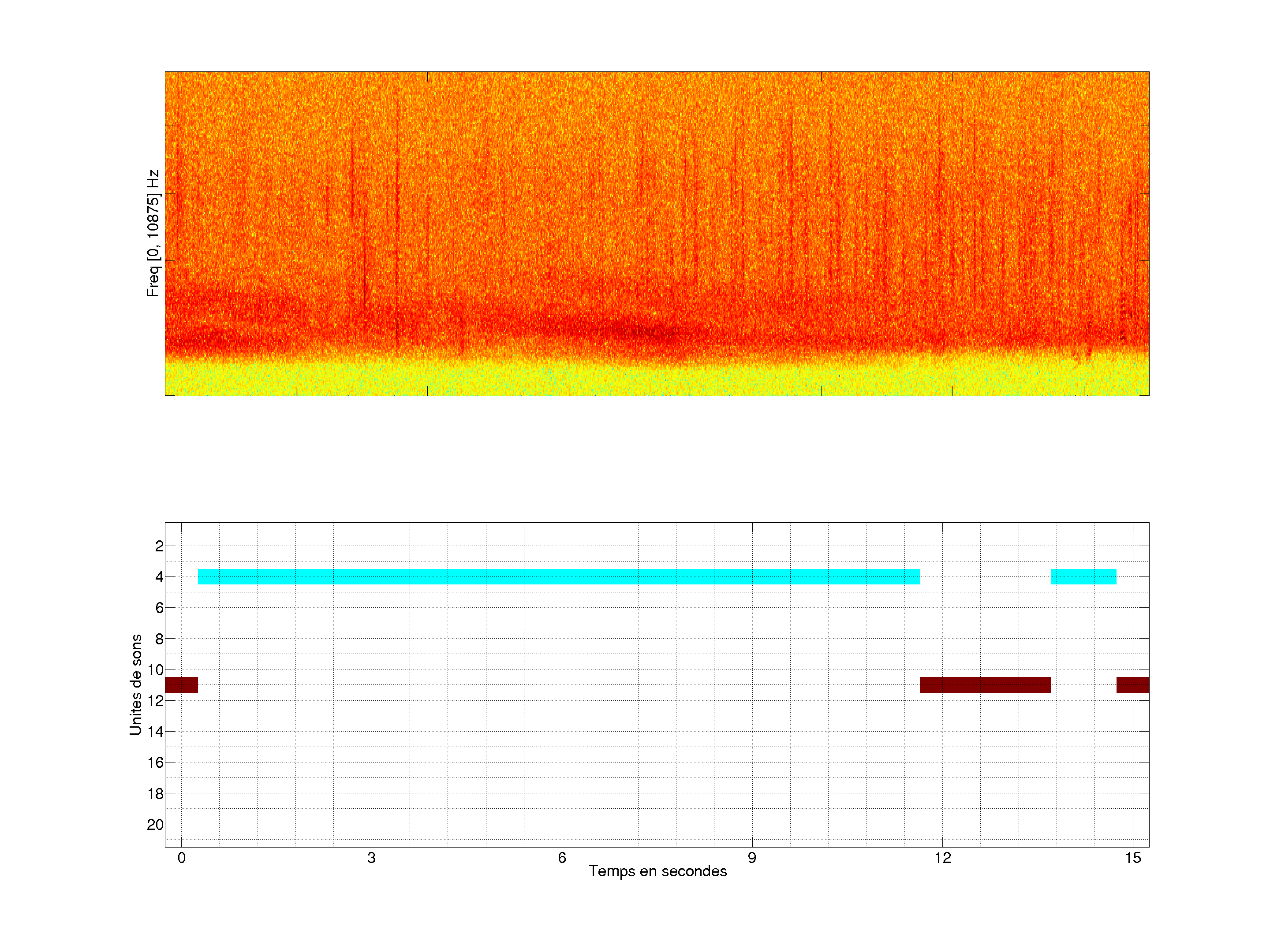Click the dark red spectrogram blob at 7 seconds
Viewport: 1270px width, 952px height.
pos(646,331)
